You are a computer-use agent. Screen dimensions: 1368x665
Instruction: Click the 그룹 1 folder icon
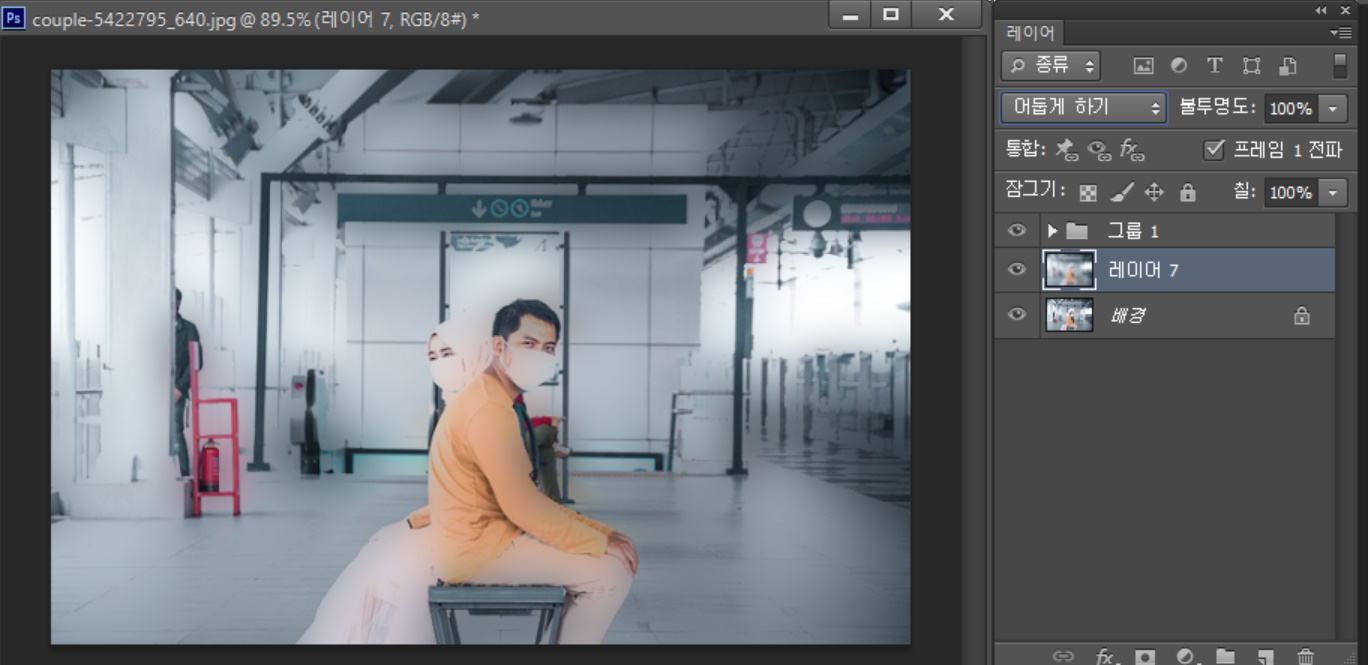(1076, 231)
